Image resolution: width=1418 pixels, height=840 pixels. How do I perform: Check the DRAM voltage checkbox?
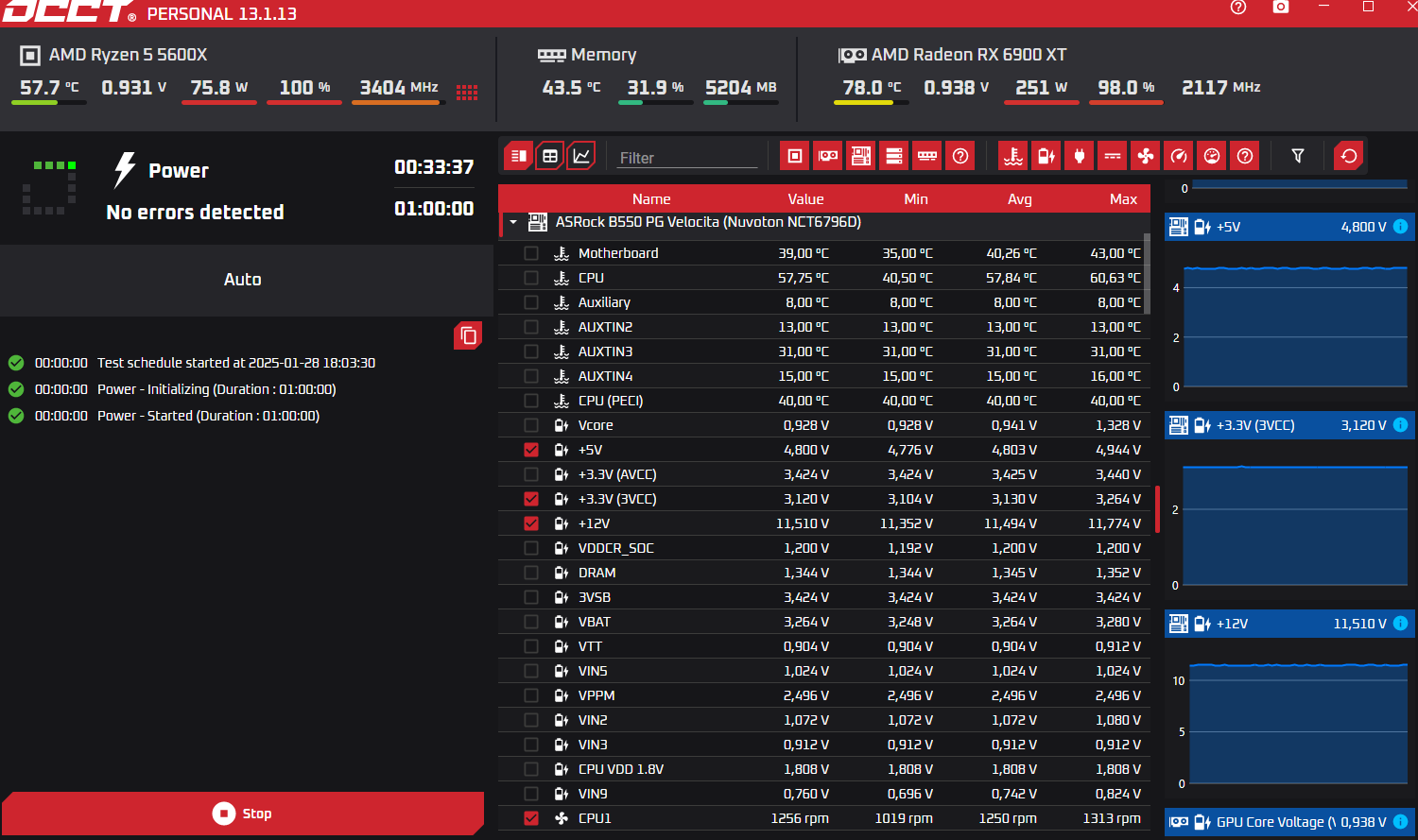coord(531,573)
